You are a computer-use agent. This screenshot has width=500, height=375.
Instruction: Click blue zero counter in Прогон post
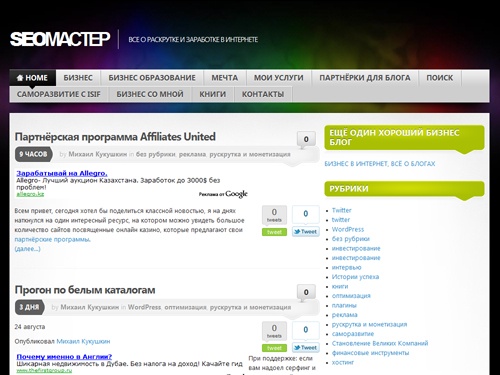[x=306, y=330]
